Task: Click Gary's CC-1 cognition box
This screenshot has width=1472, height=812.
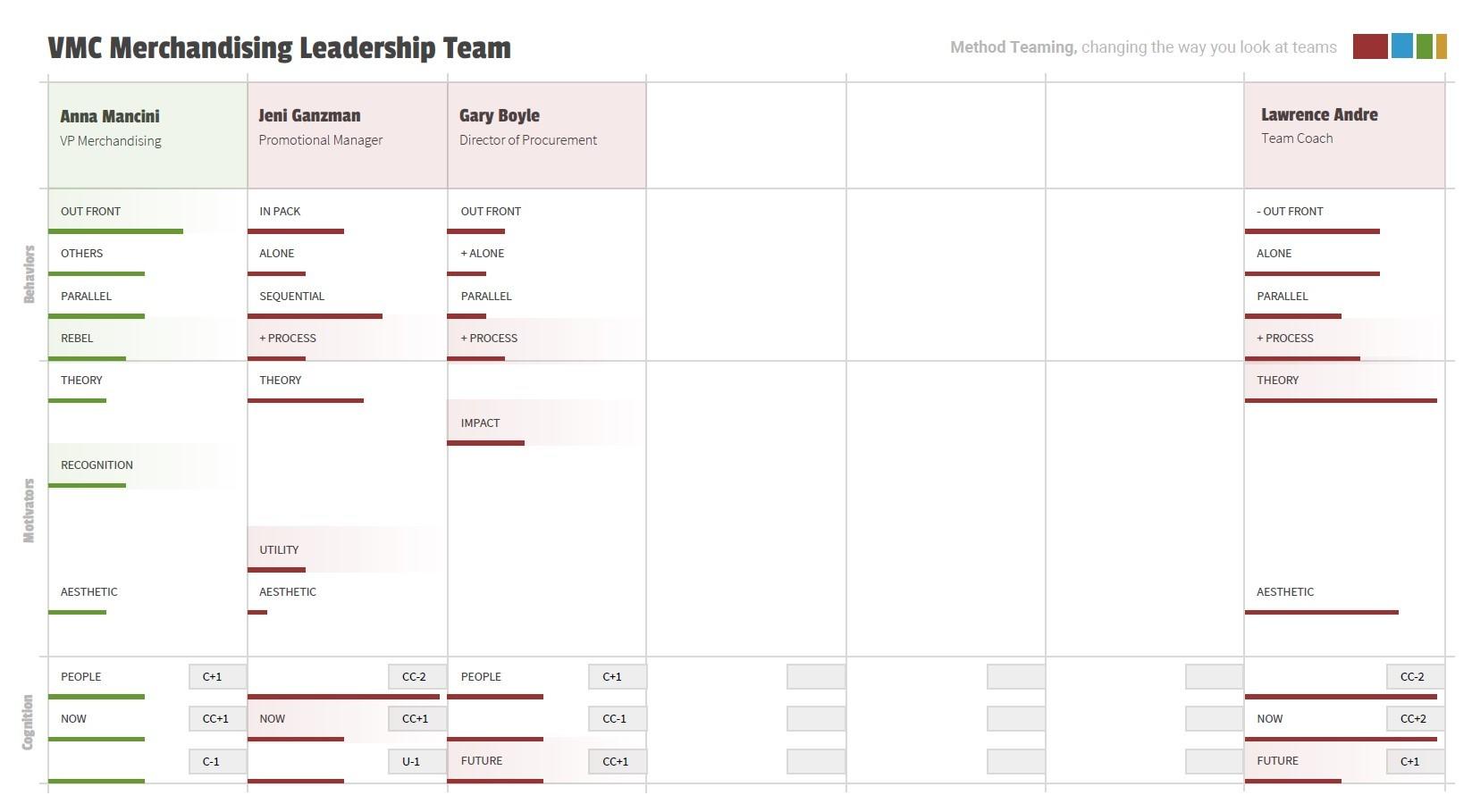Action: [618, 719]
